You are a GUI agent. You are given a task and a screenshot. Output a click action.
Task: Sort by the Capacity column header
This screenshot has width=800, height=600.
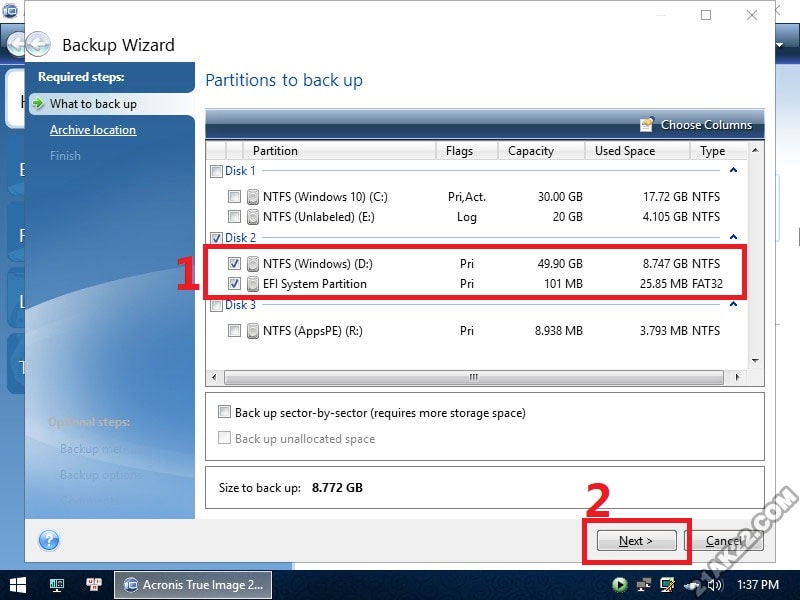pos(541,151)
